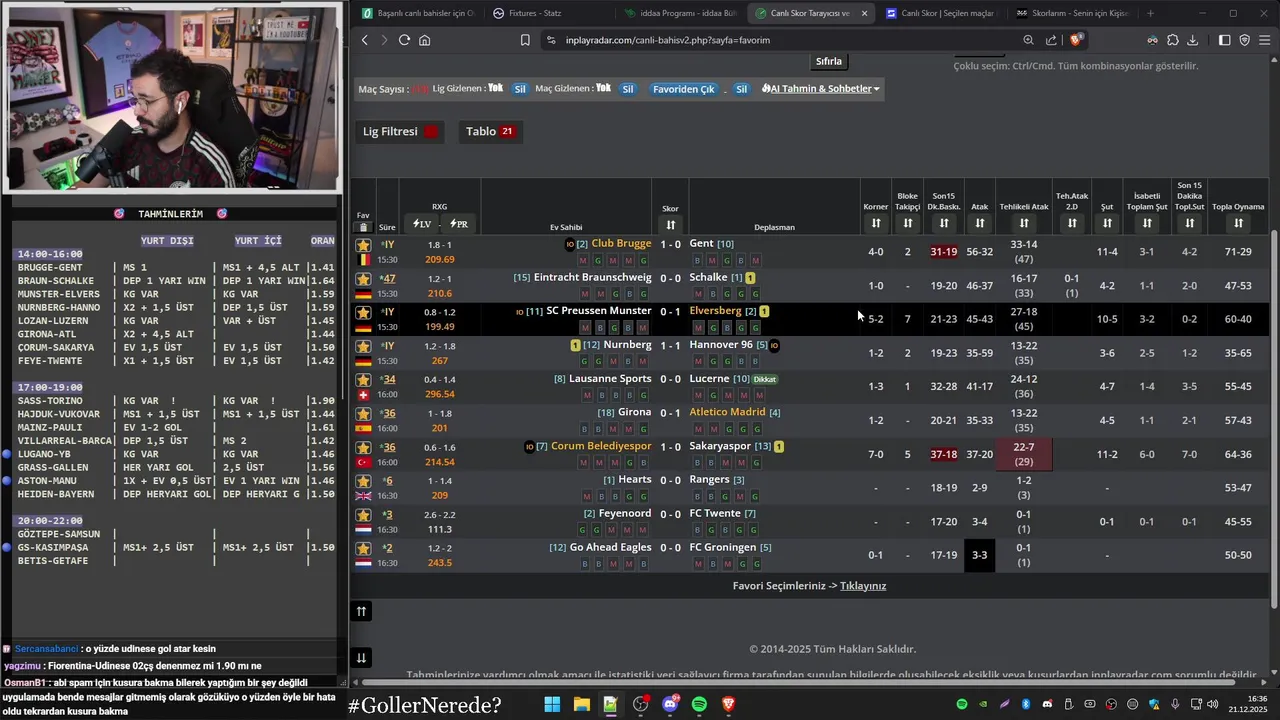
Task: Click the share icon in address bar
Action: 1051,40
